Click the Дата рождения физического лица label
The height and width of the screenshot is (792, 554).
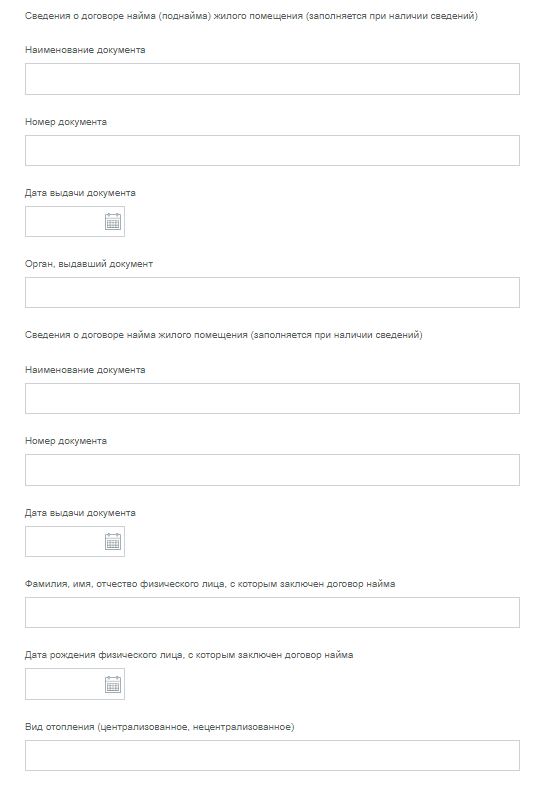(x=189, y=655)
